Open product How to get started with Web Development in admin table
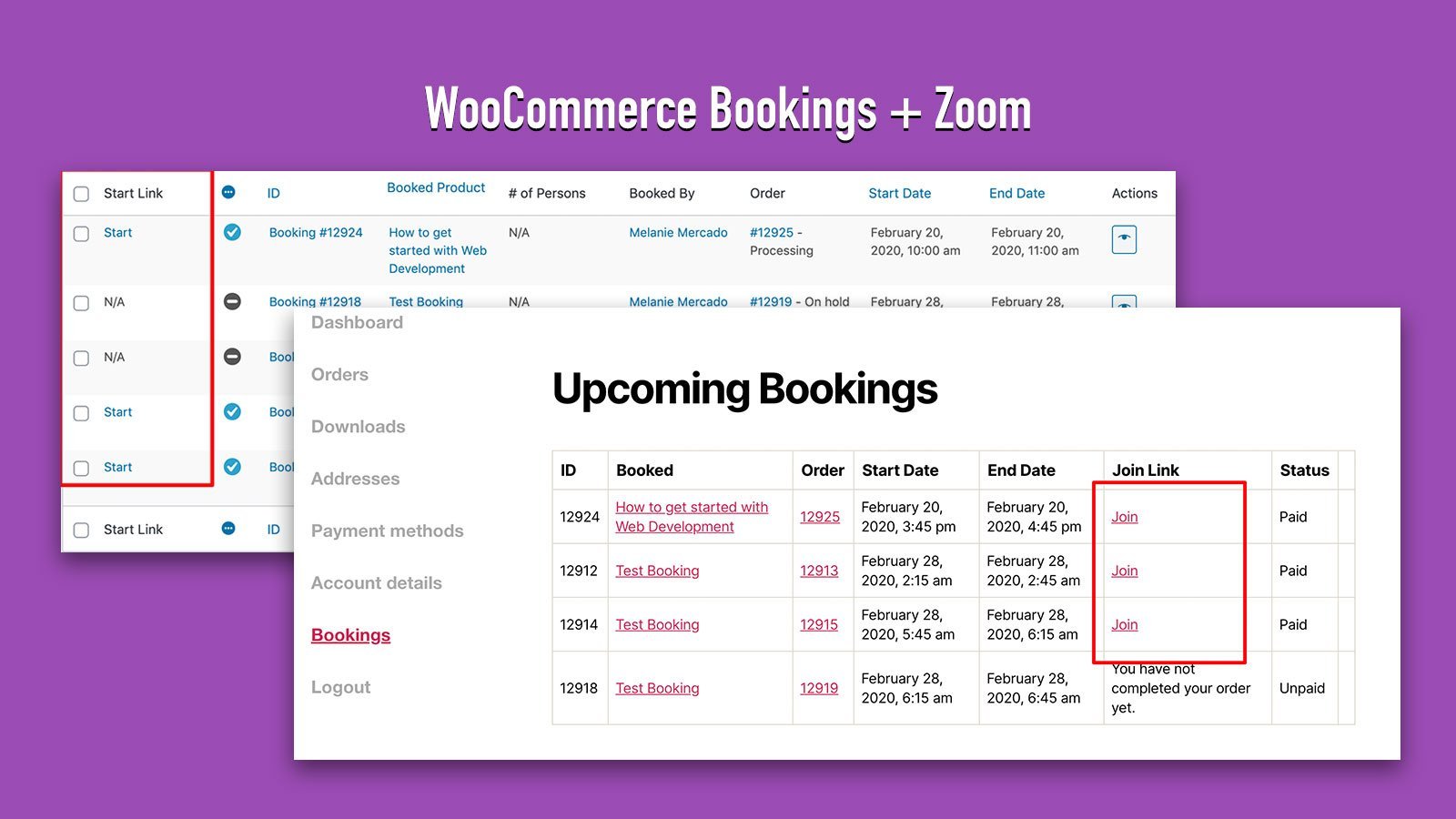The image size is (1456, 819). pyautogui.click(x=438, y=250)
